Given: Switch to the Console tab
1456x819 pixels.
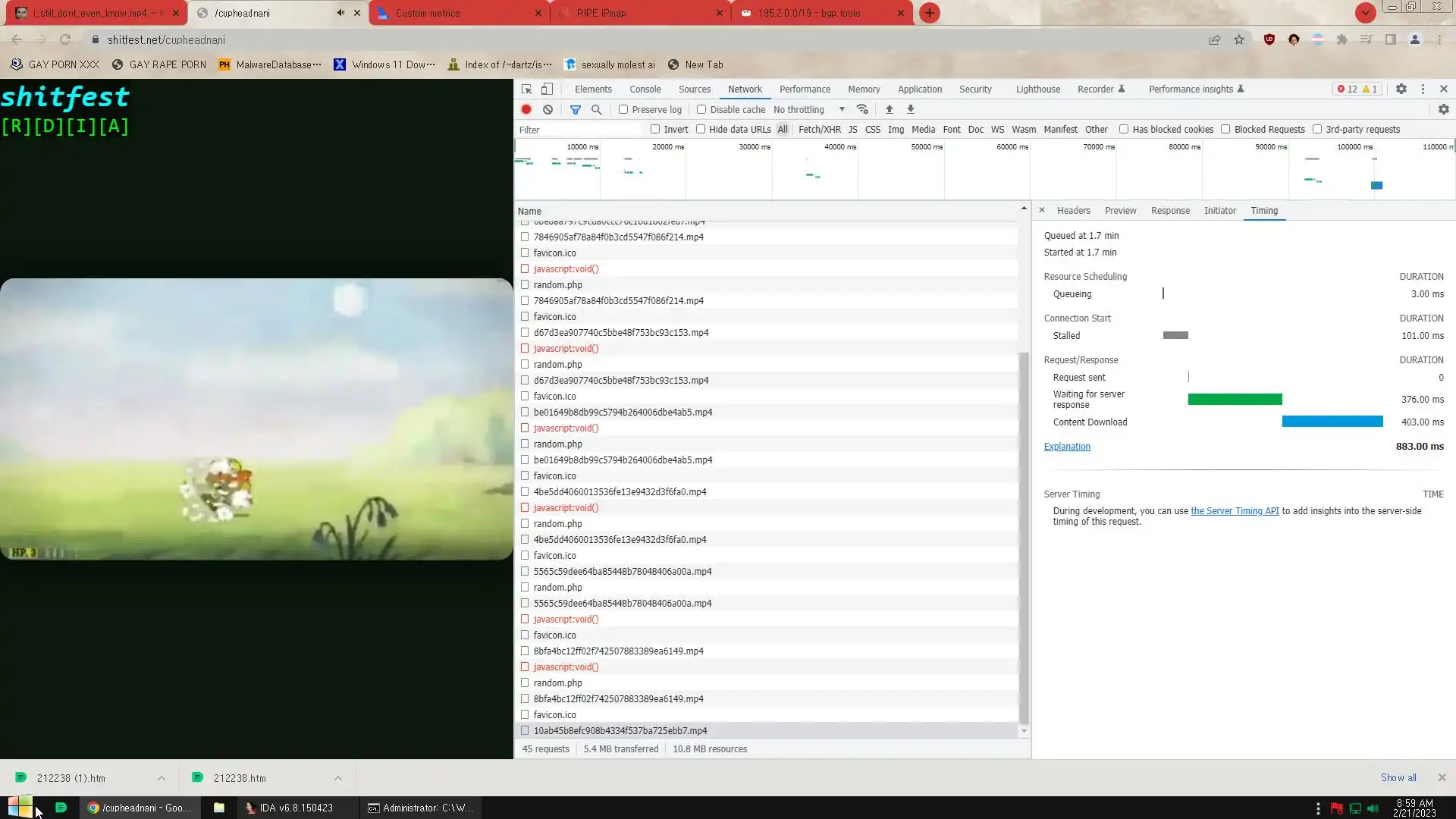Looking at the screenshot, I should click(645, 89).
